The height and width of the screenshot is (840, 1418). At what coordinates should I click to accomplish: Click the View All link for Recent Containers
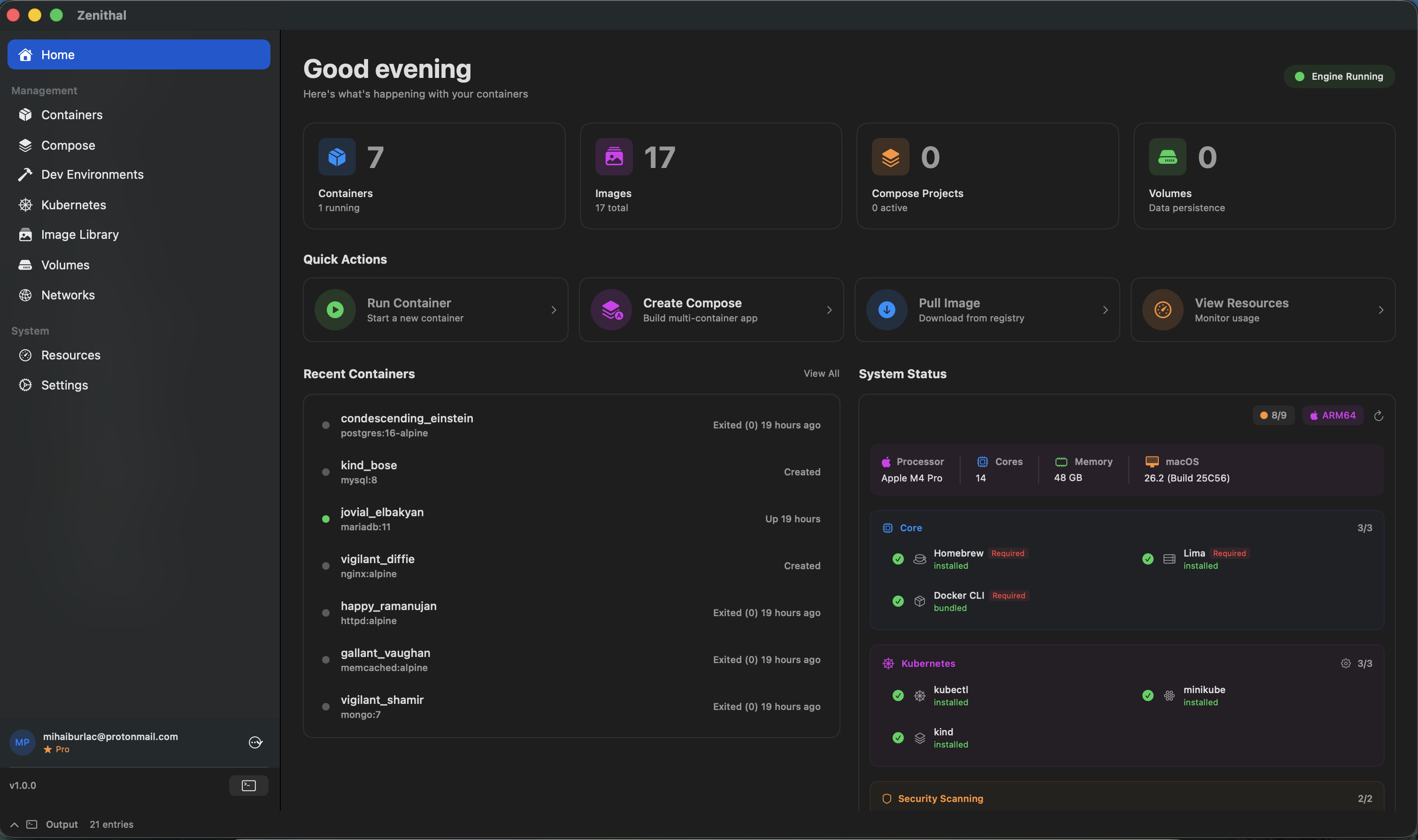pos(821,374)
